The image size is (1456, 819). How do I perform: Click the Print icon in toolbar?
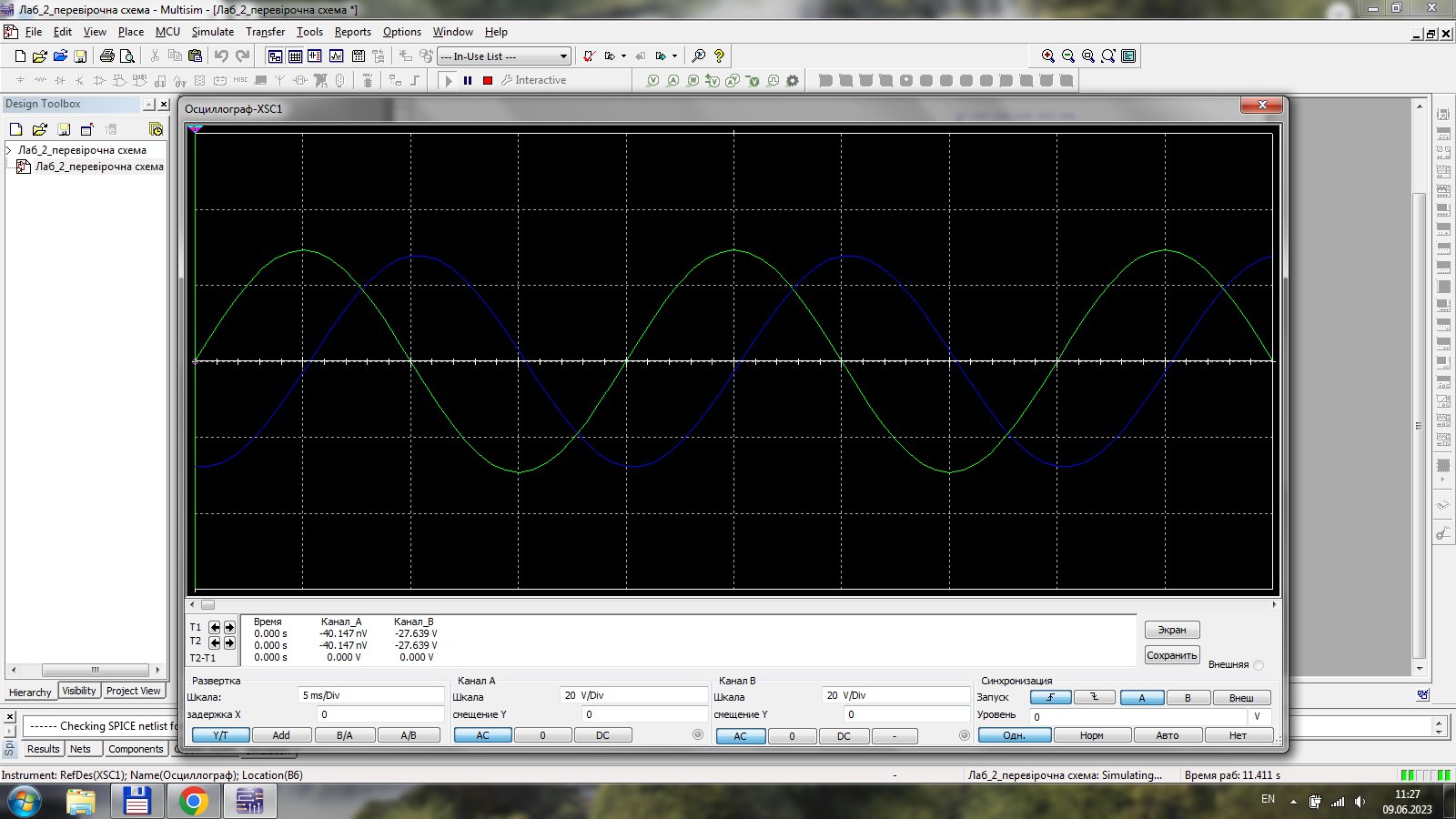(x=106, y=56)
